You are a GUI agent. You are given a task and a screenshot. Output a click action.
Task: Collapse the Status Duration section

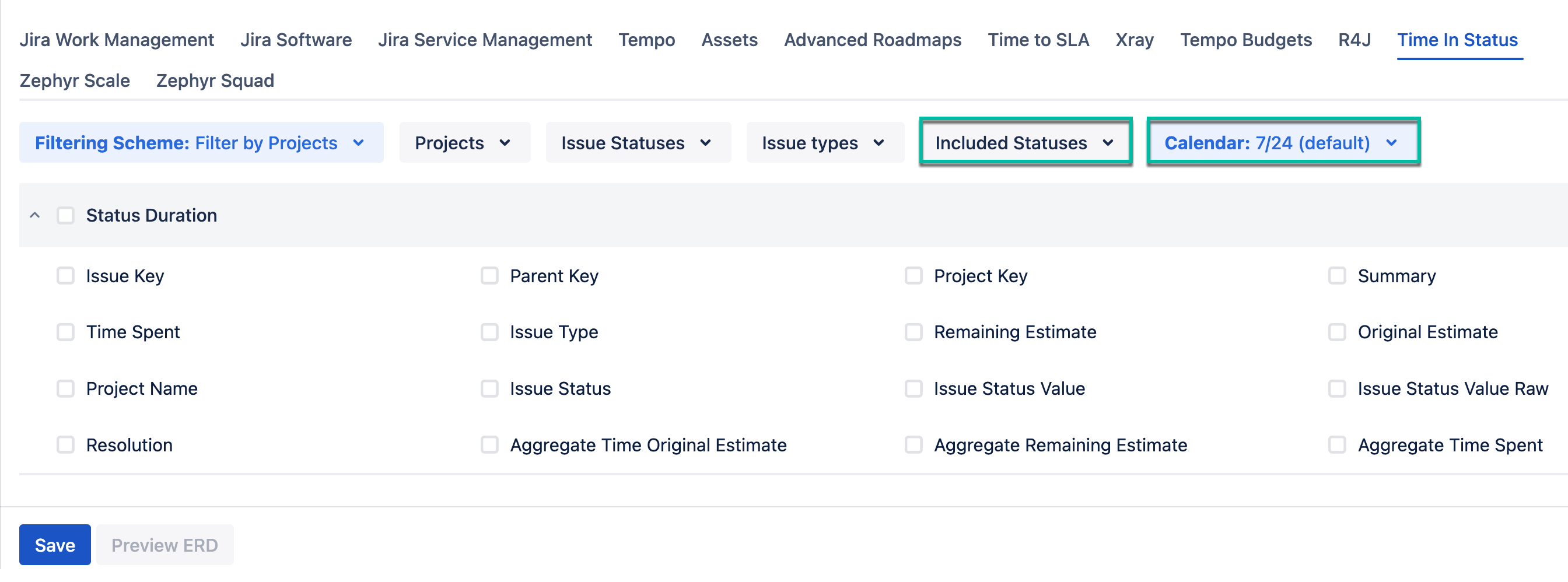pos(34,215)
